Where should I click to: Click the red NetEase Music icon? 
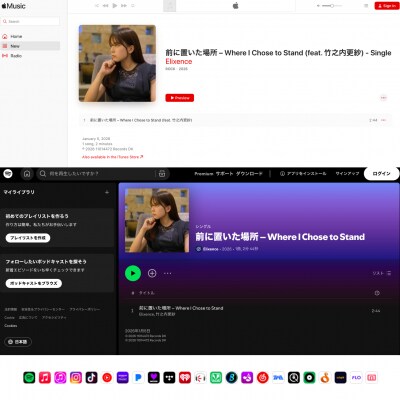coord(263,378)
